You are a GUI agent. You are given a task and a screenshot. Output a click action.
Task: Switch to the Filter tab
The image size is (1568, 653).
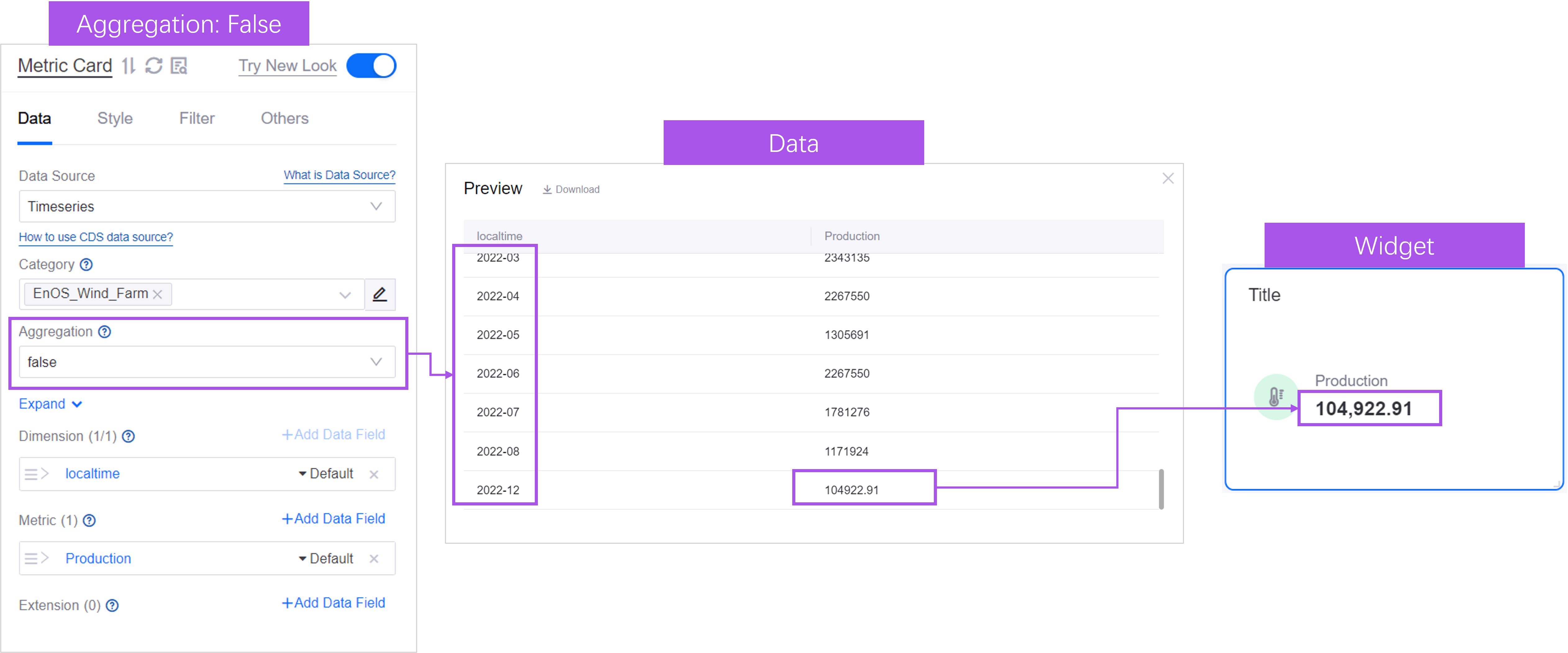coord(197,118)
